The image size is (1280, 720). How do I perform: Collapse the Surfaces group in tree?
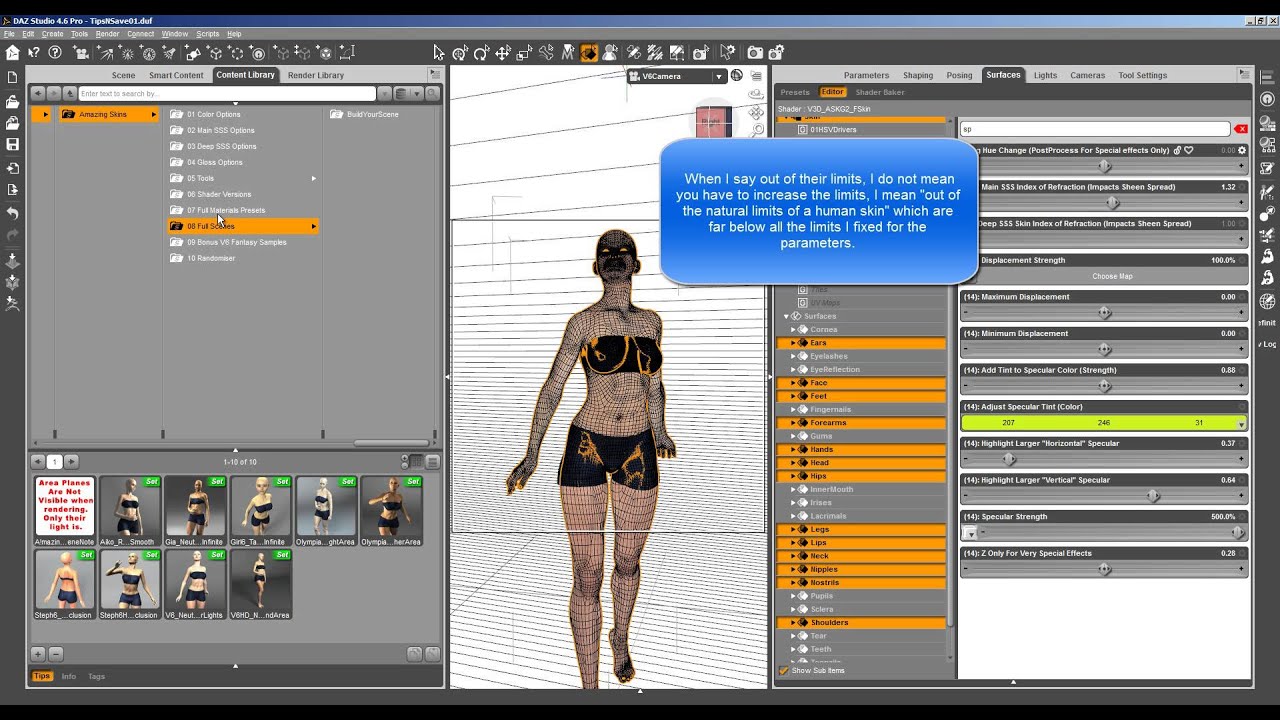(786, 316)
